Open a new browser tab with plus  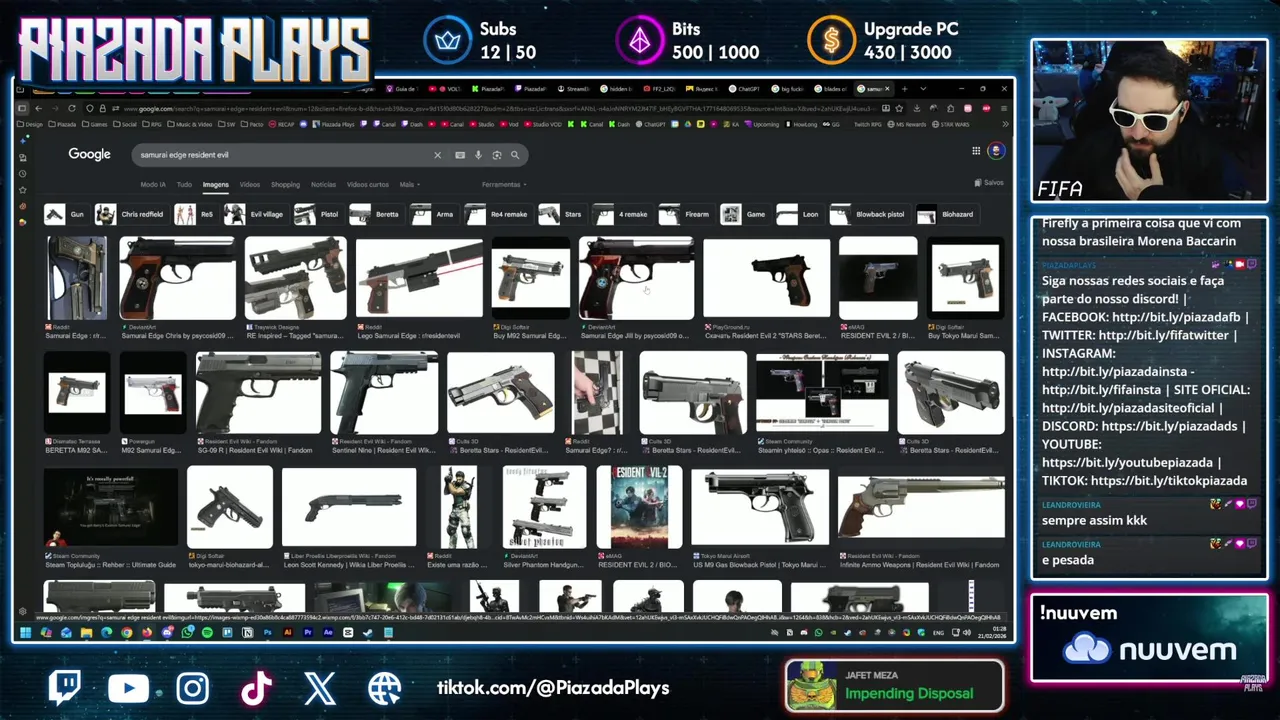[905, 89]
